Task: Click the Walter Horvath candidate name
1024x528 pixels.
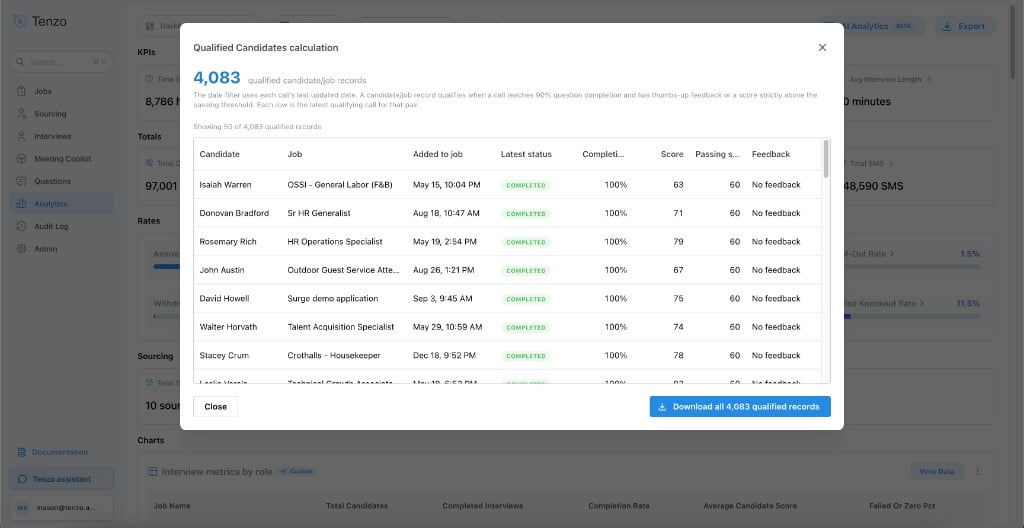Action: point(228,327)
